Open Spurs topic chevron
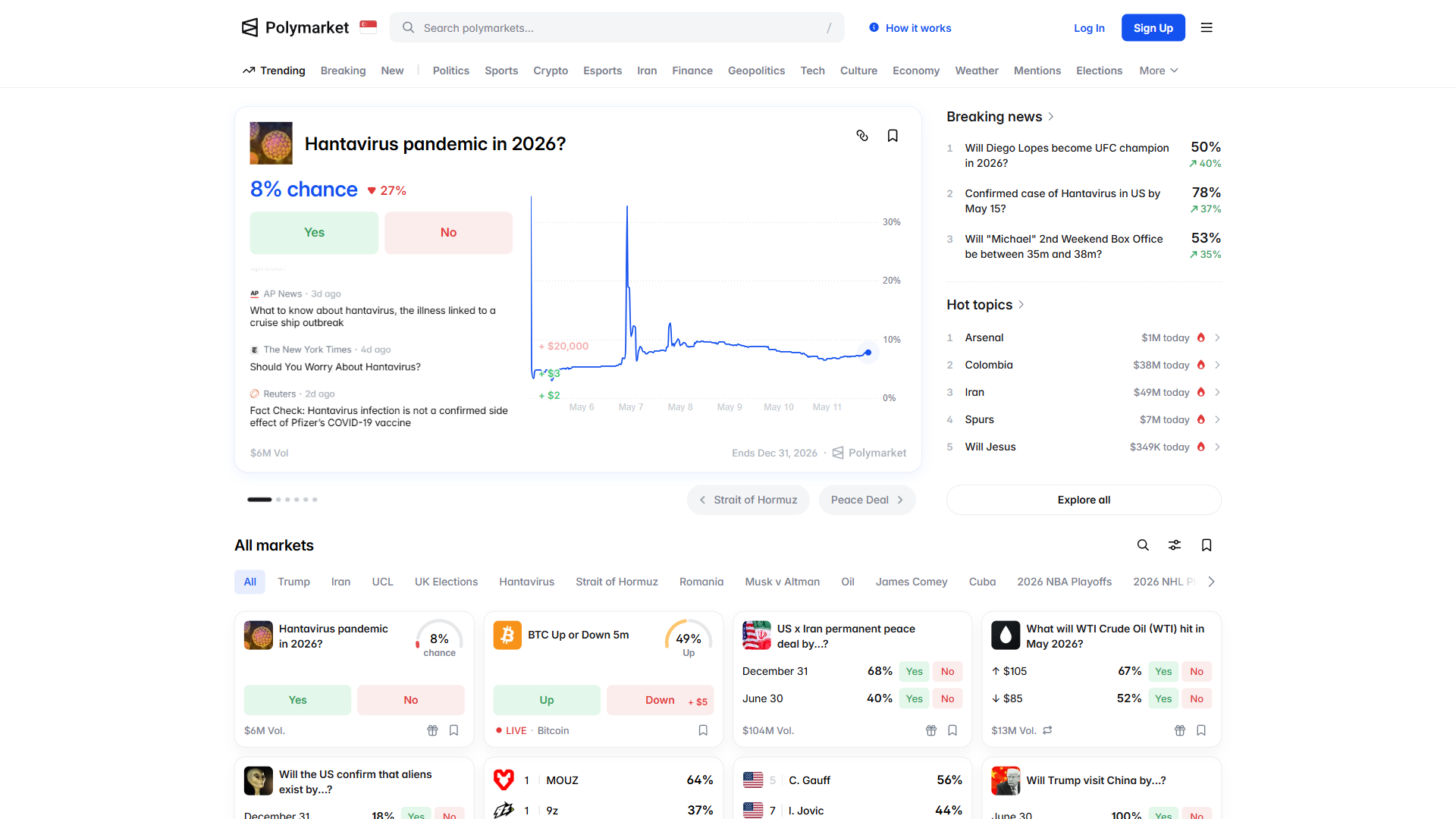This screenshot has height=819, width=1456. pyautogui.click(x=1217, y=419)
